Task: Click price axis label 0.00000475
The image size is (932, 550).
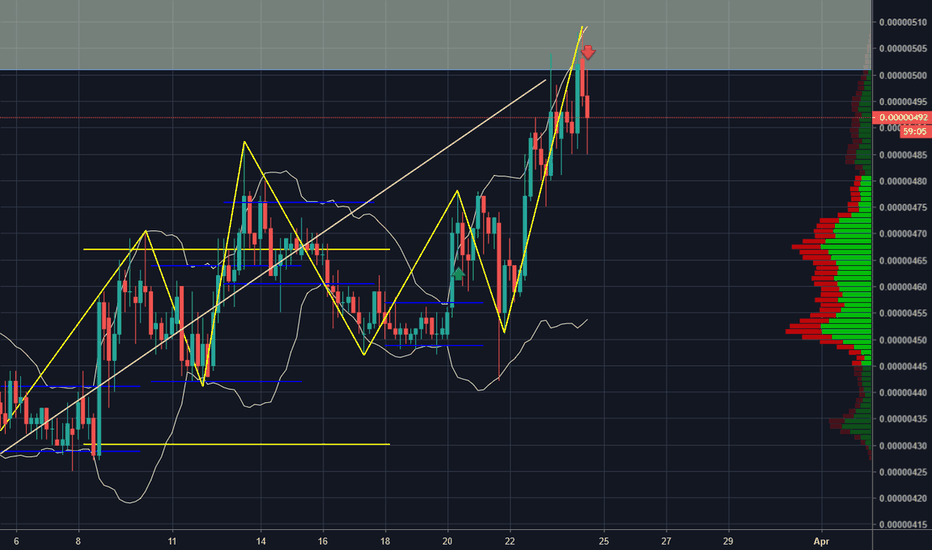Action: click(903, 208)
